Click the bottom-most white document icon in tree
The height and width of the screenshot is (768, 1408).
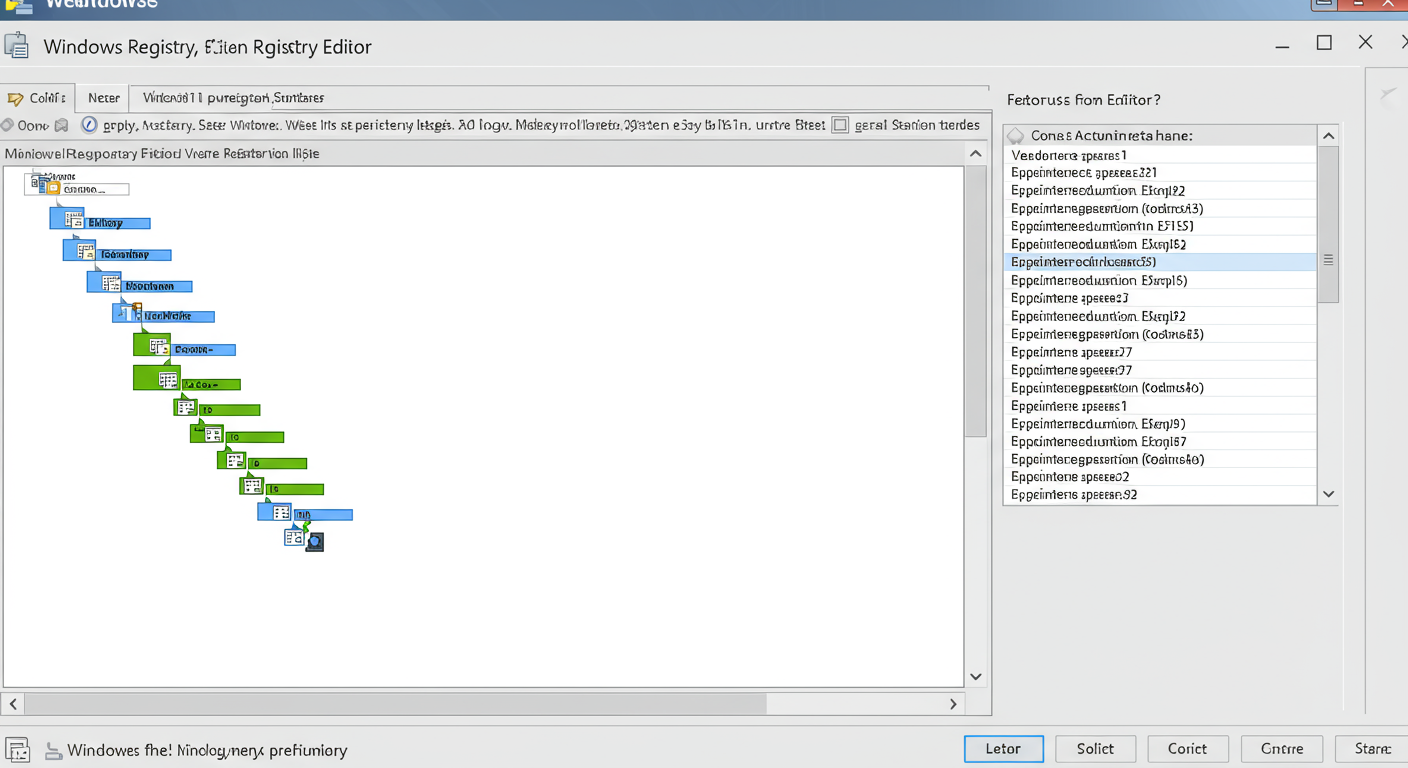(293, 538)
